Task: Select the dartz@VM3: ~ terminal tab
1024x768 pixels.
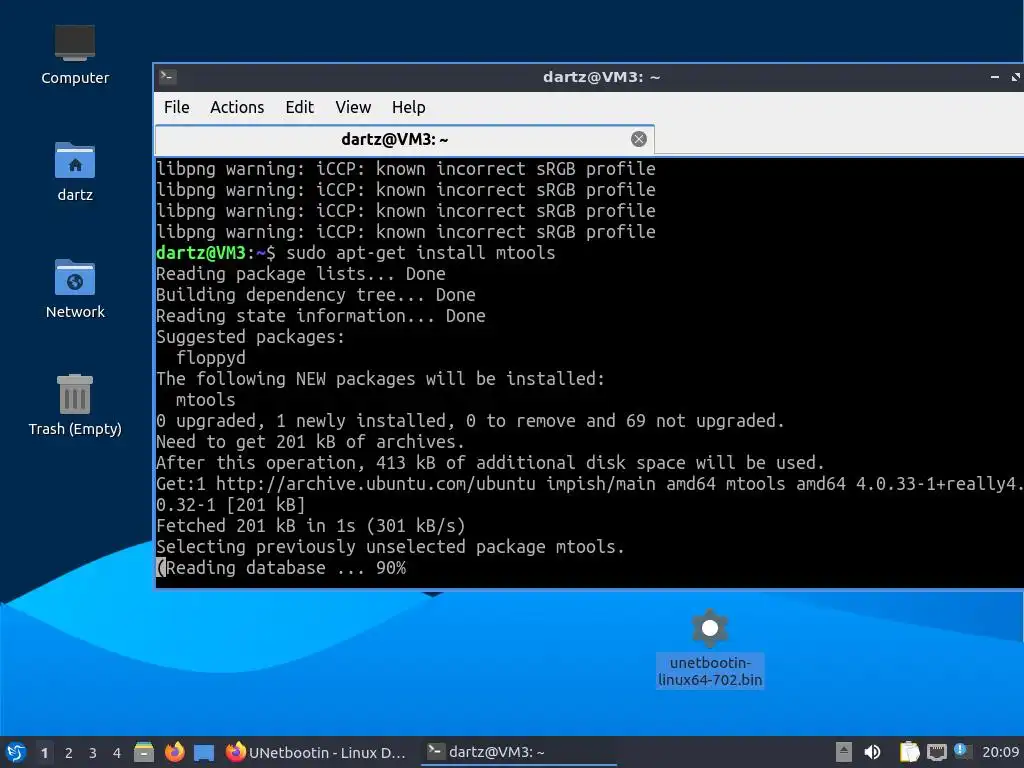Action: pyautogui.click(x=394, y=139)
